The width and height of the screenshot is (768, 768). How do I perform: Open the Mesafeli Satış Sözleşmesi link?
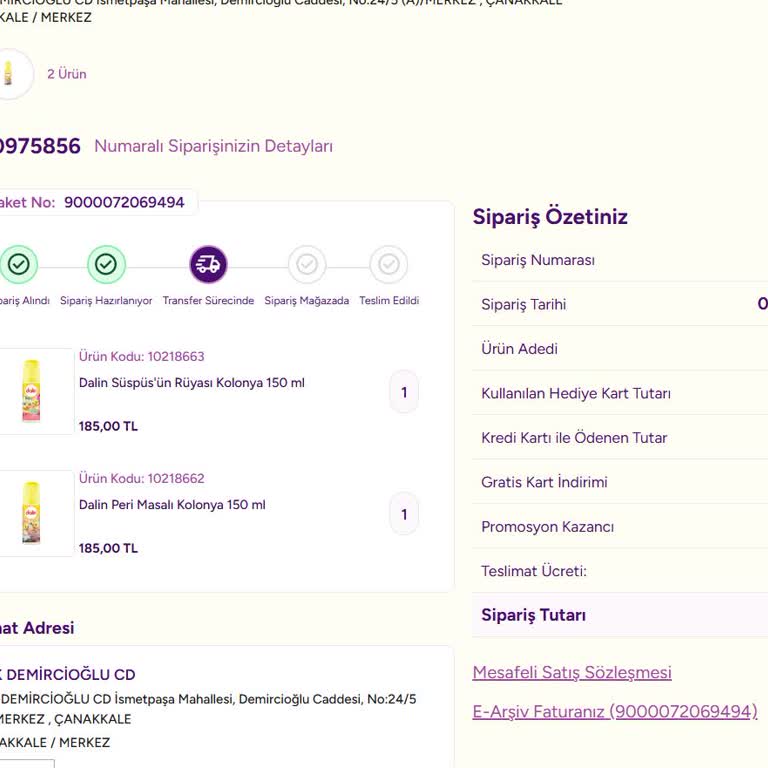point(572,672)
